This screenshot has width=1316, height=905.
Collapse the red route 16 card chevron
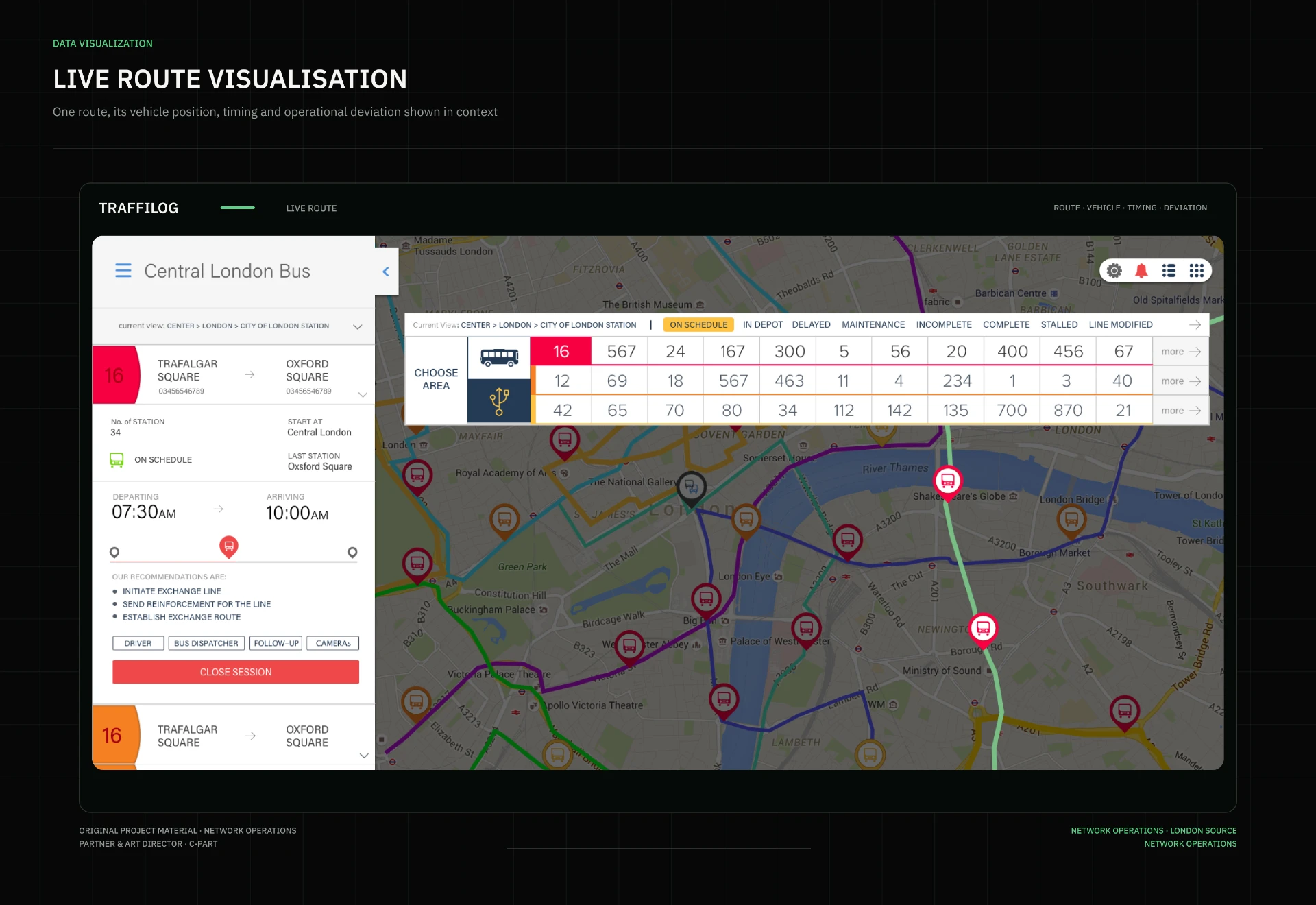tap(363, 394)
